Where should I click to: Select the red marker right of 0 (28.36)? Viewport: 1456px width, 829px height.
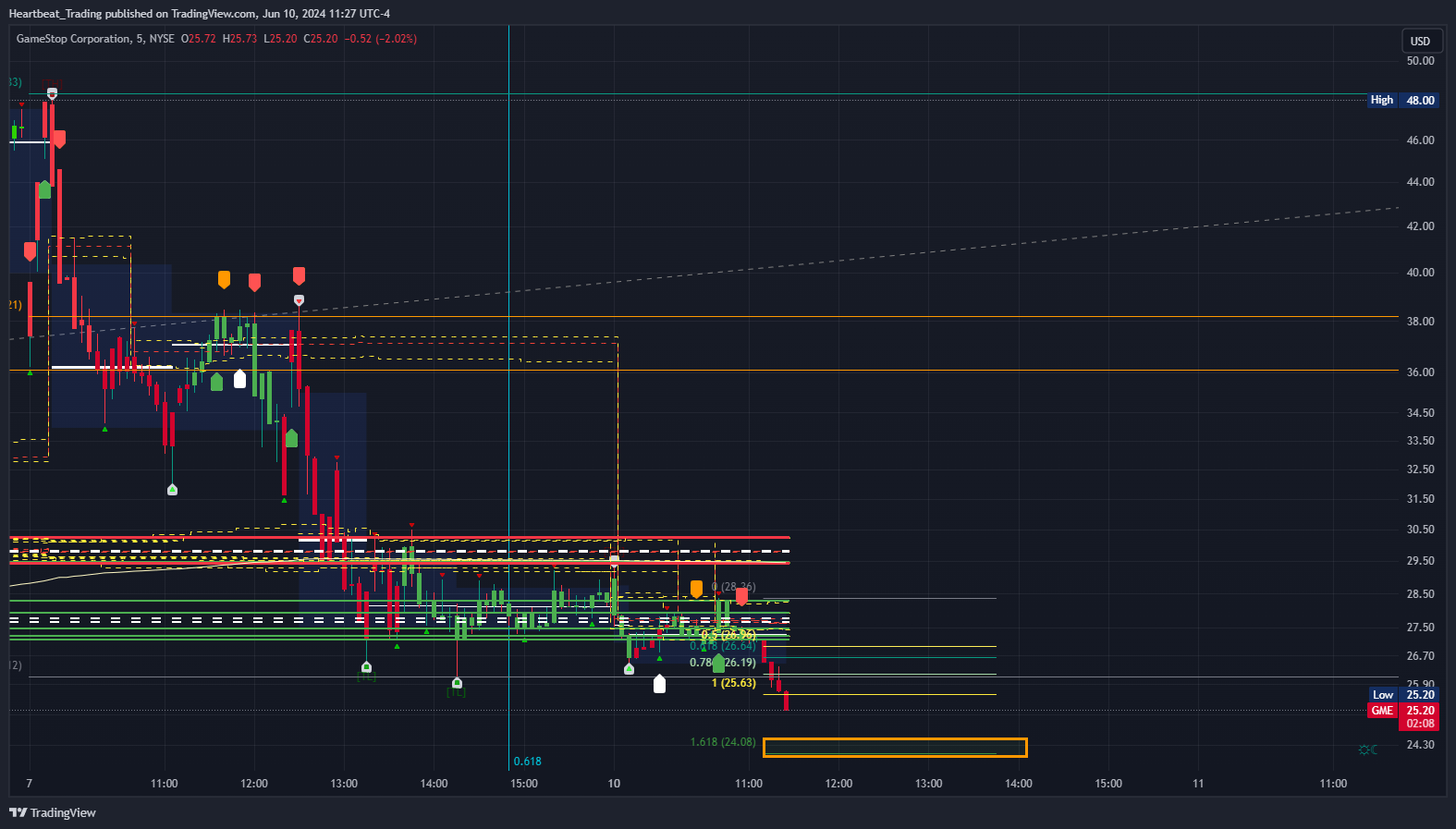coord(741,596)
